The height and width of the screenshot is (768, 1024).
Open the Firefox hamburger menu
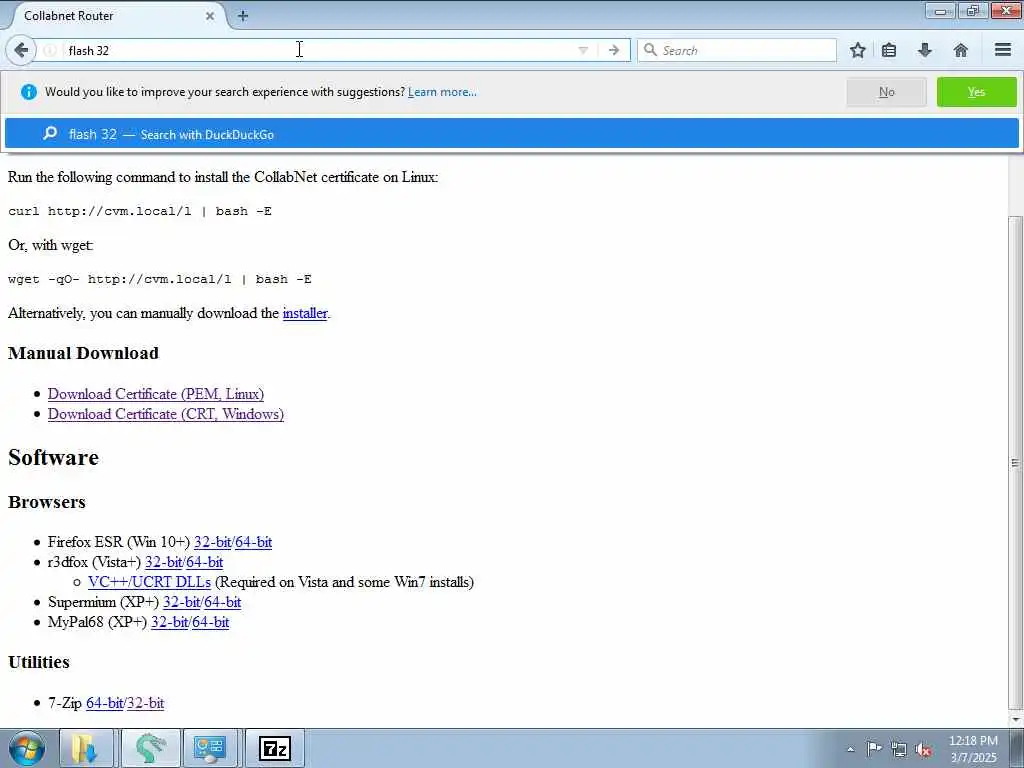point(1003,50)
